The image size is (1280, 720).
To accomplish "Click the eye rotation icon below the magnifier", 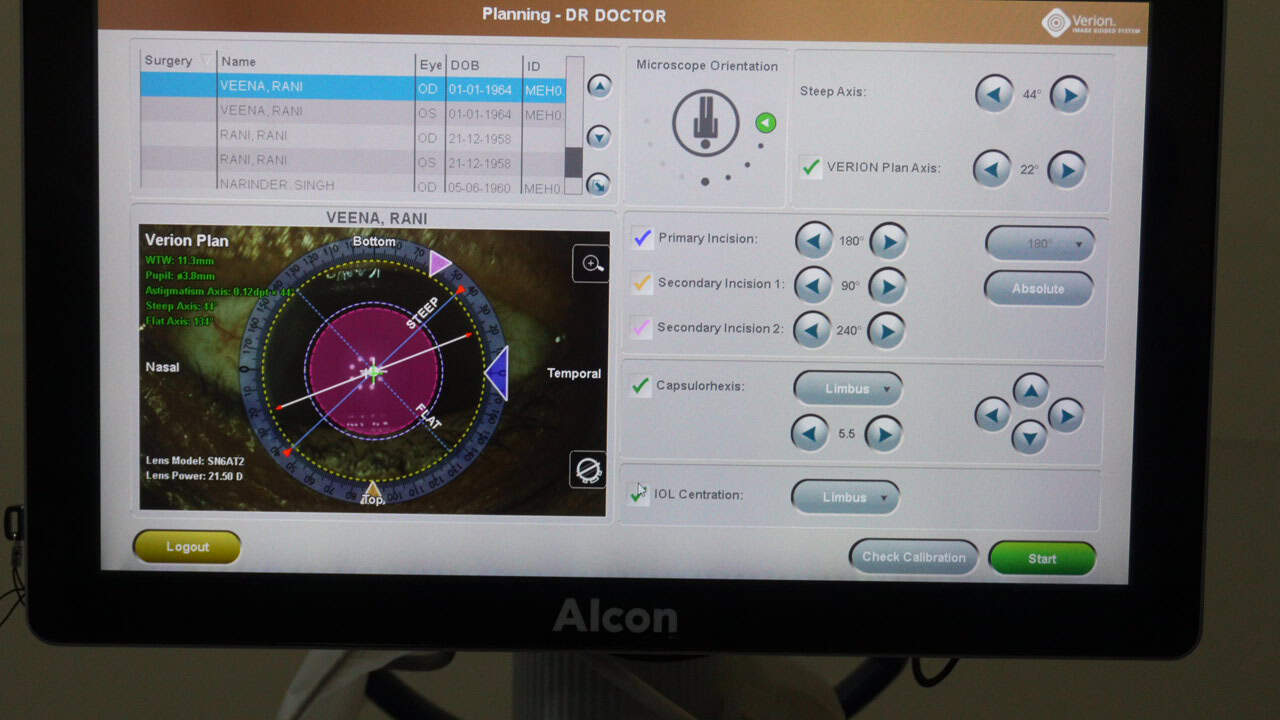I will coord(588,469).
